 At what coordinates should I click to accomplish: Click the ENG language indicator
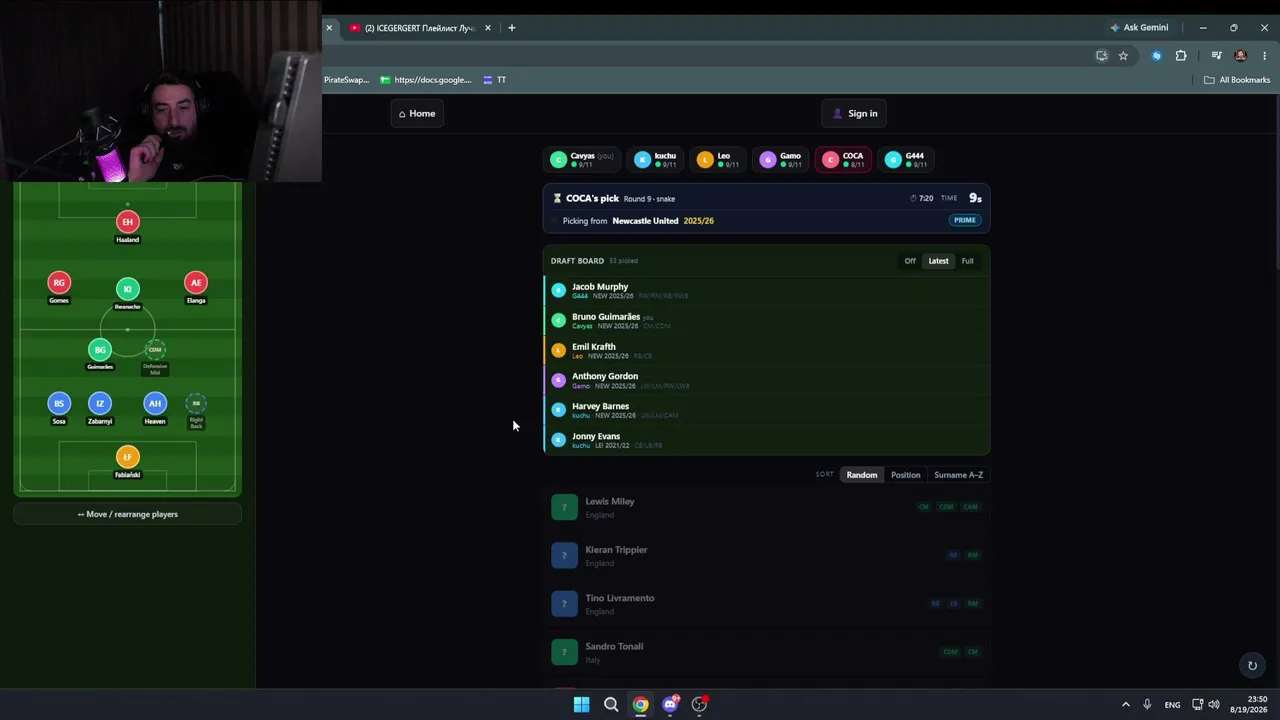pyautogui.click(x=1172, y=705)
